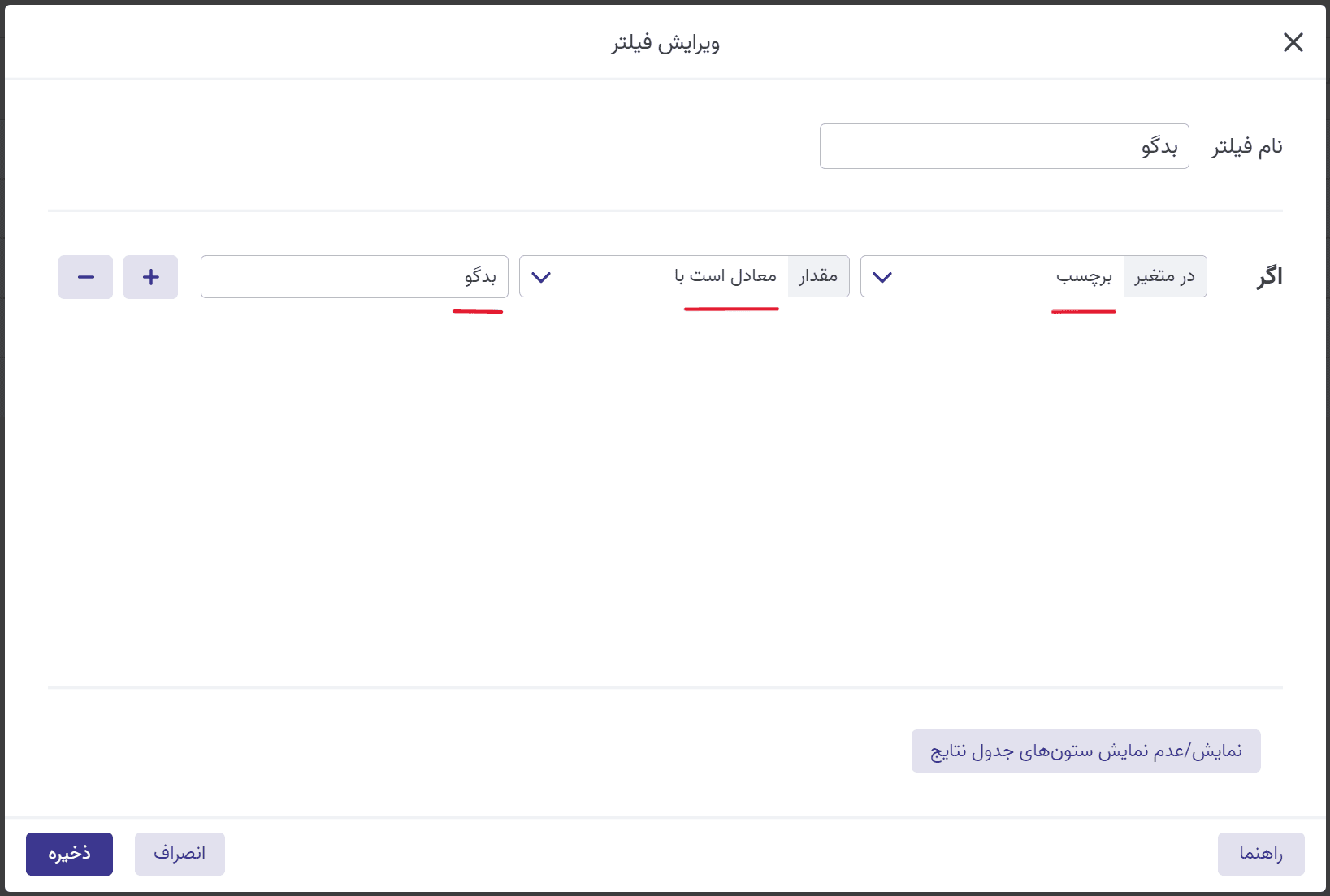
Task: Select the برچسب value in variable dropdown
Action: tap(1084, 277)
